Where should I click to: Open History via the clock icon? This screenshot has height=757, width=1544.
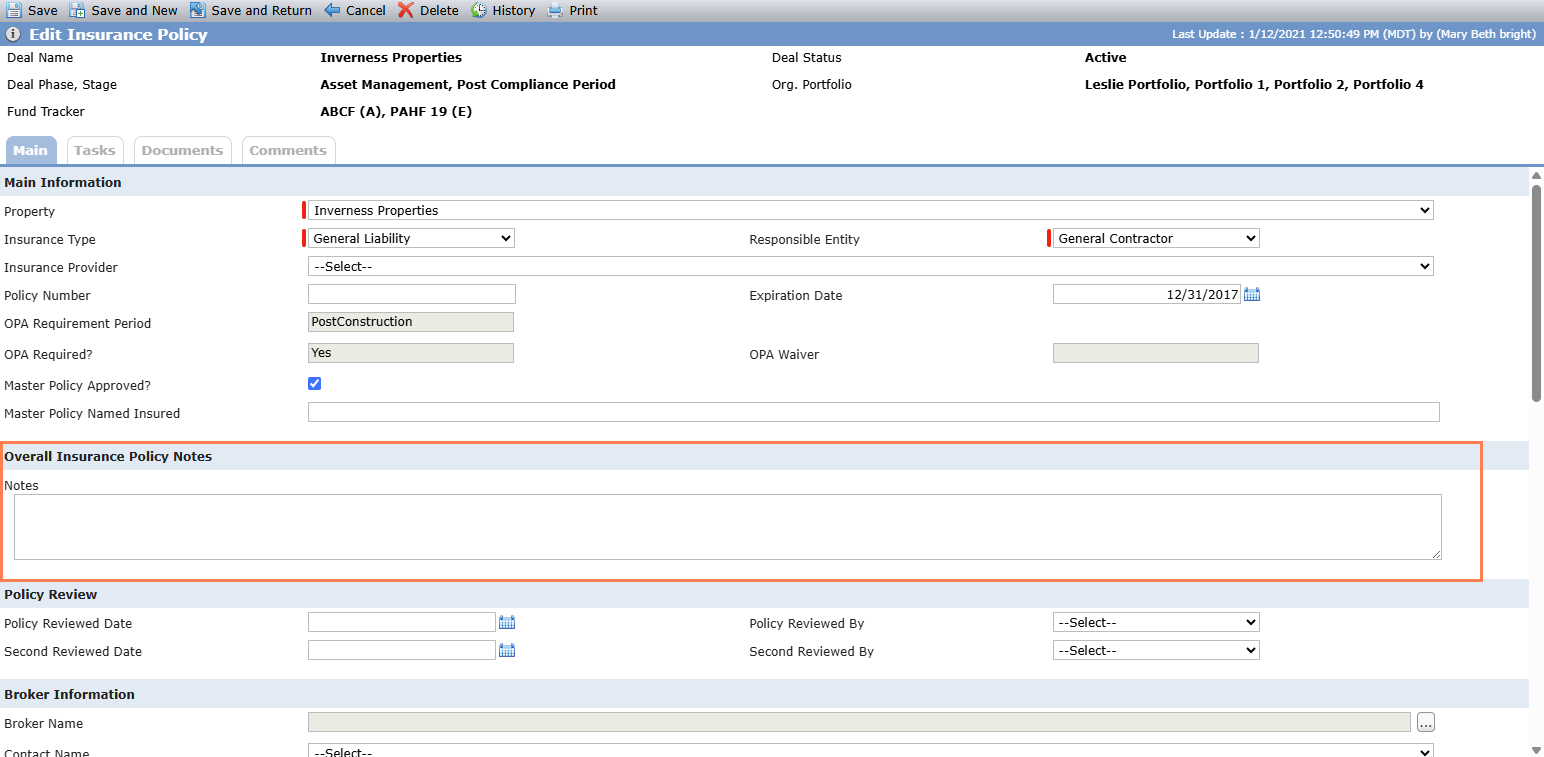[x=479, y=10]
